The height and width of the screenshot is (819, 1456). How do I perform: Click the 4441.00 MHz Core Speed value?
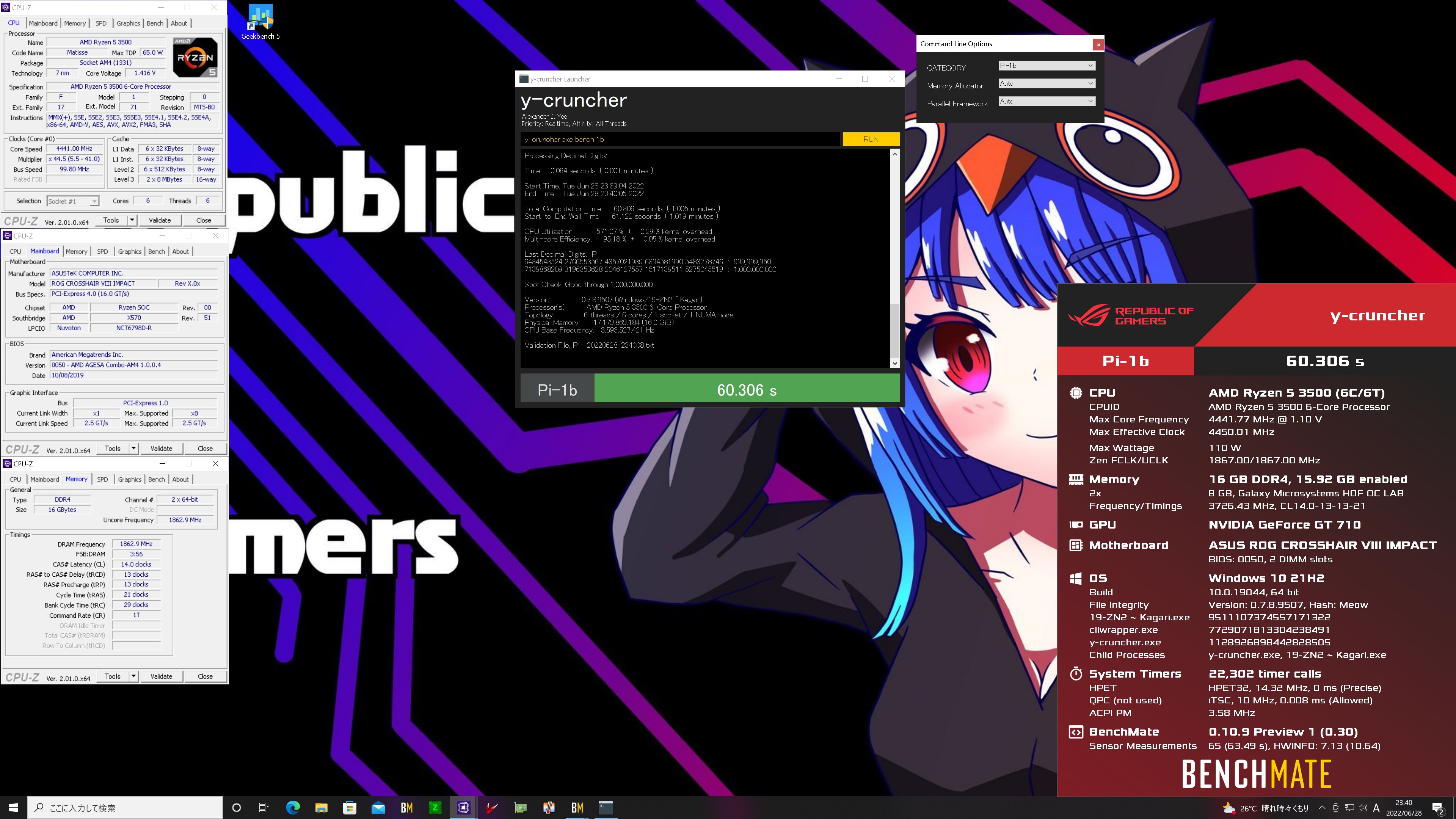point(74,149)
